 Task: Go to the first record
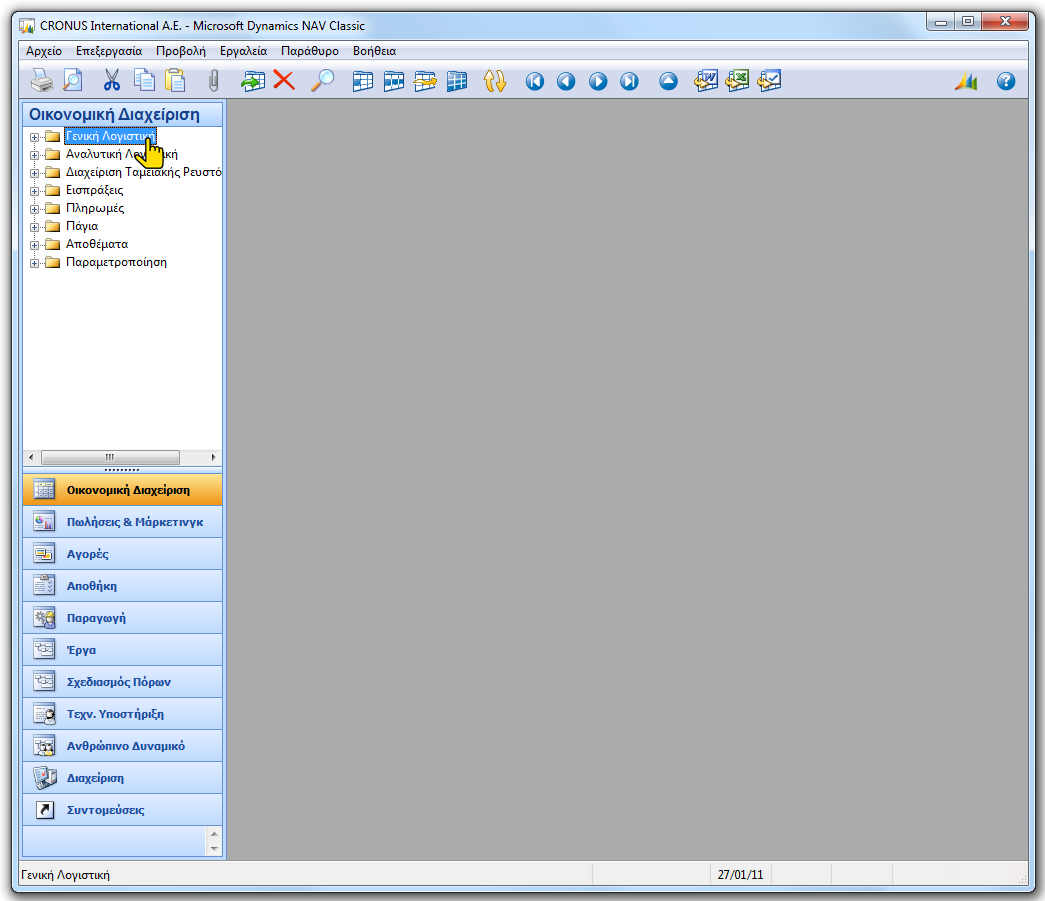click(x=534, y=81)
